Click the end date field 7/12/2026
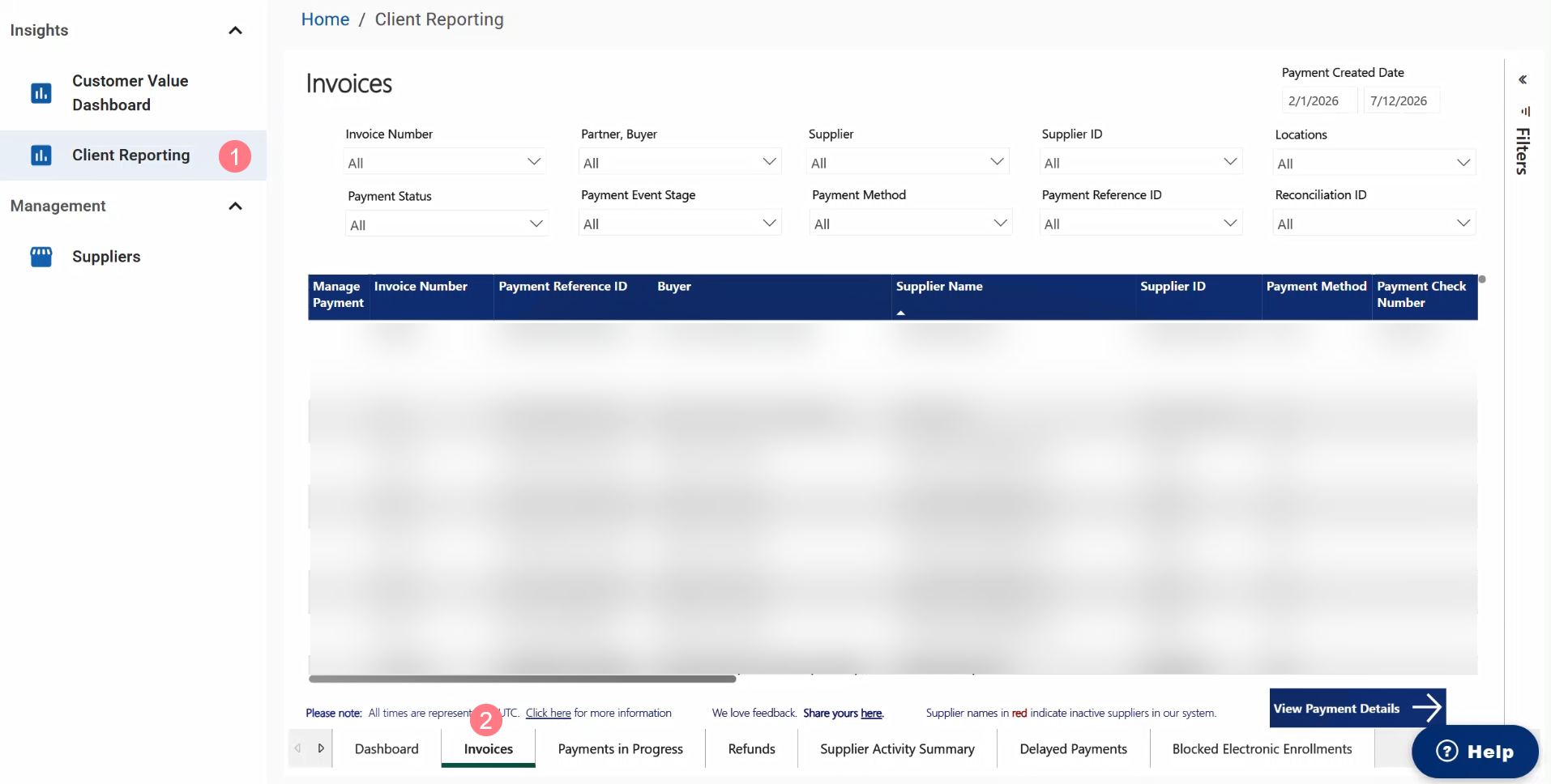This screenshot has height=784, width=1551. pyautogui.click(x=1402, y=100)
